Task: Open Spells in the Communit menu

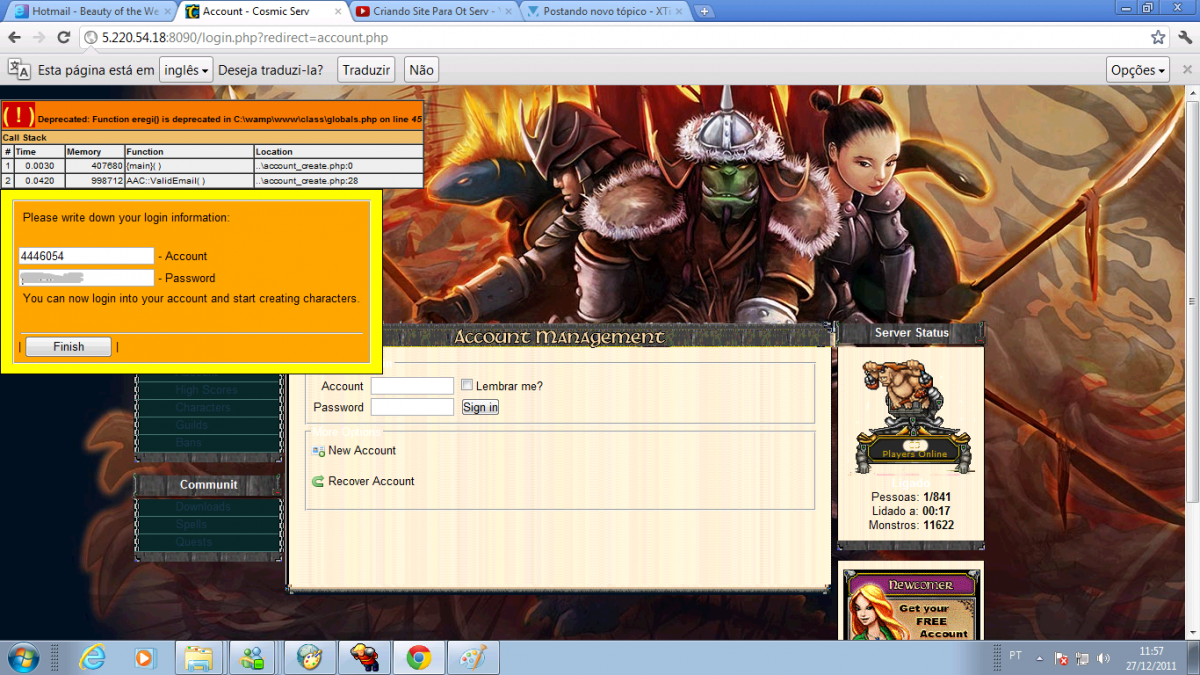Action: pyautogui.click(x=191, y=524)
